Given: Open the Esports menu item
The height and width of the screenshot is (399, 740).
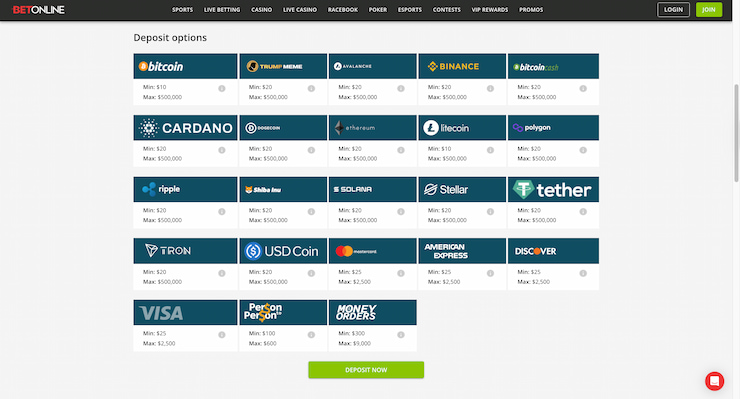Looking at the screenshot, I should (410, 9).
